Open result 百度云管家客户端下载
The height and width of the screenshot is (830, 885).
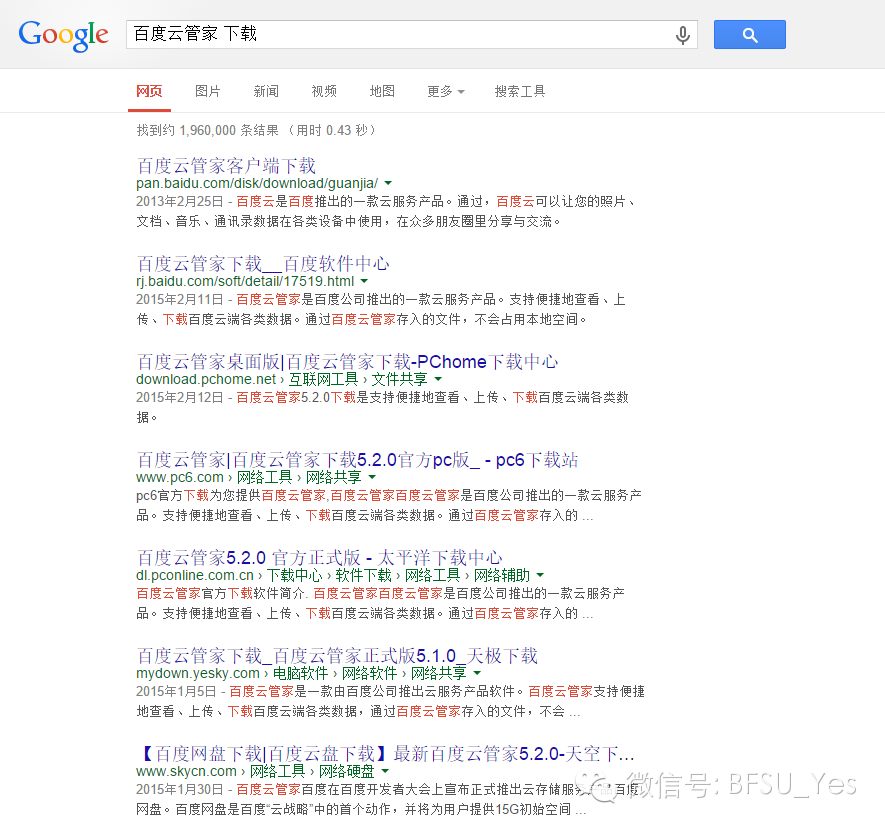226,166
